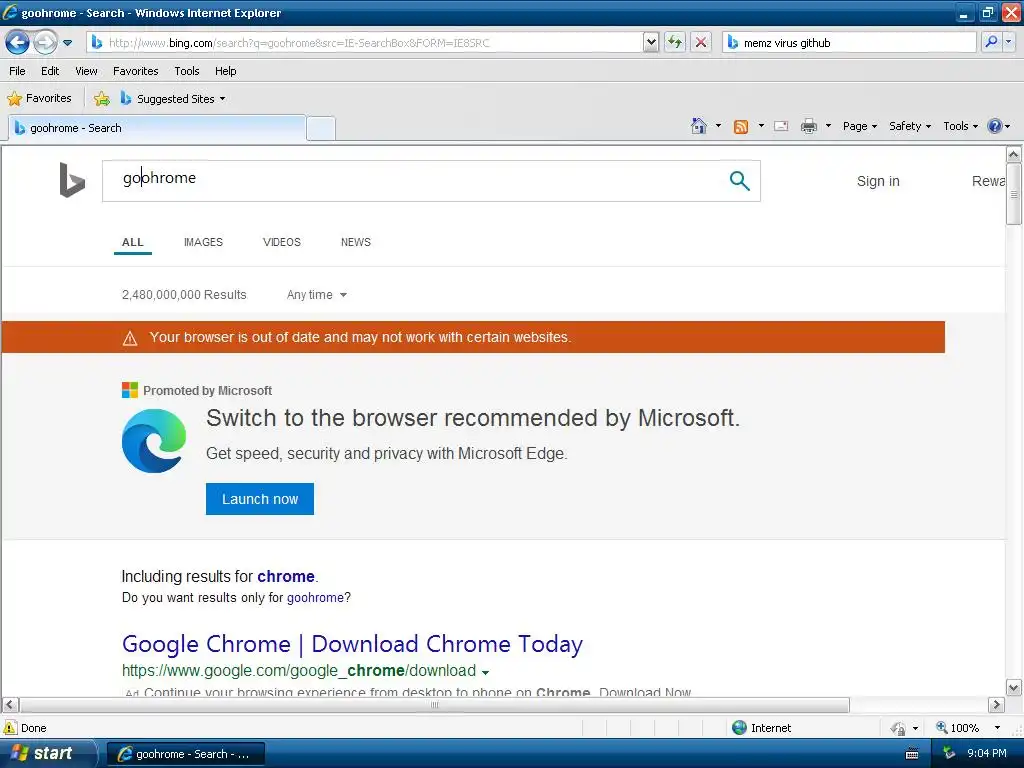Open the 100% zoom level control

click(968, 728)
